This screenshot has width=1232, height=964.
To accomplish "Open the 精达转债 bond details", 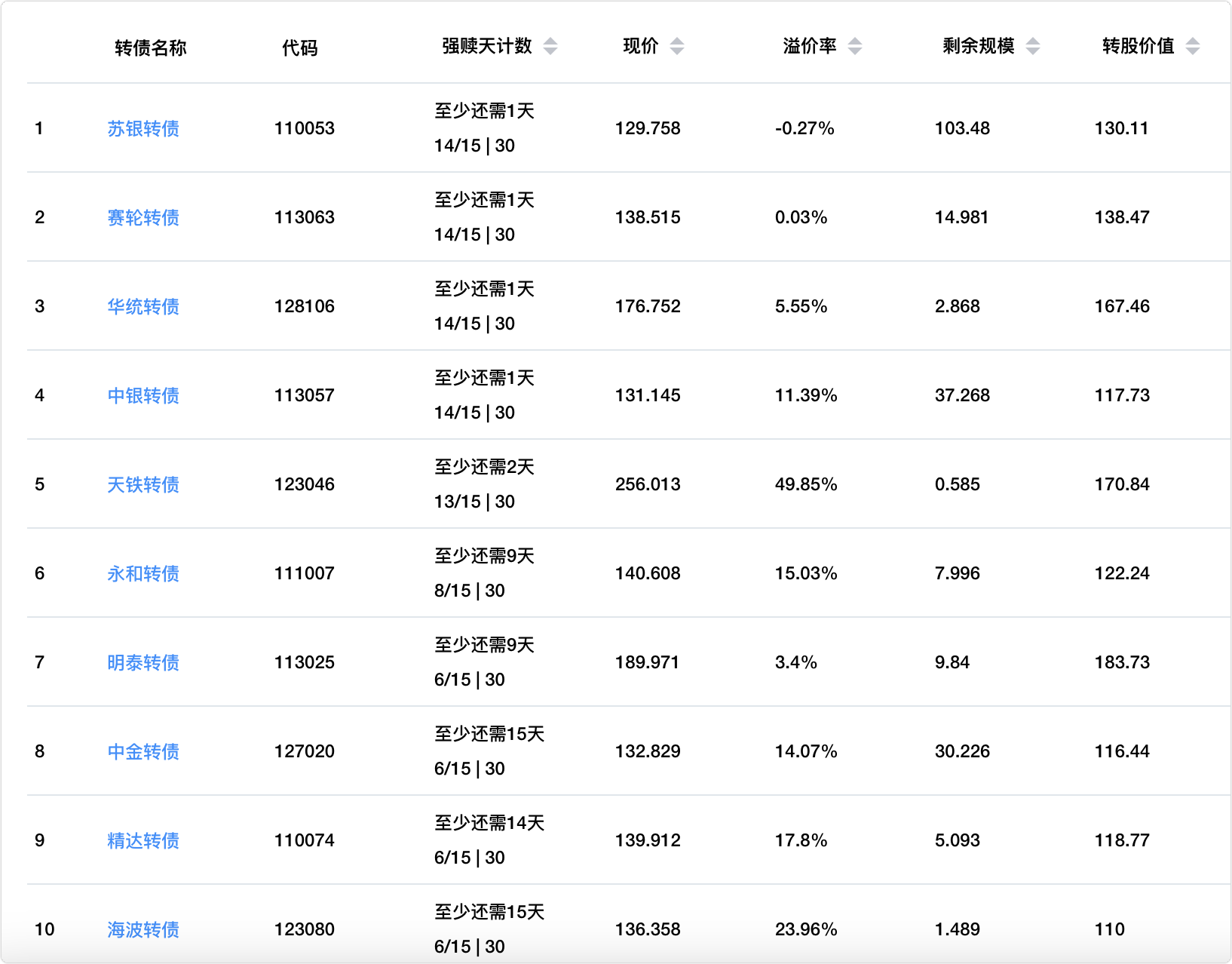I will pyautogui.click(x=143, y=841).
